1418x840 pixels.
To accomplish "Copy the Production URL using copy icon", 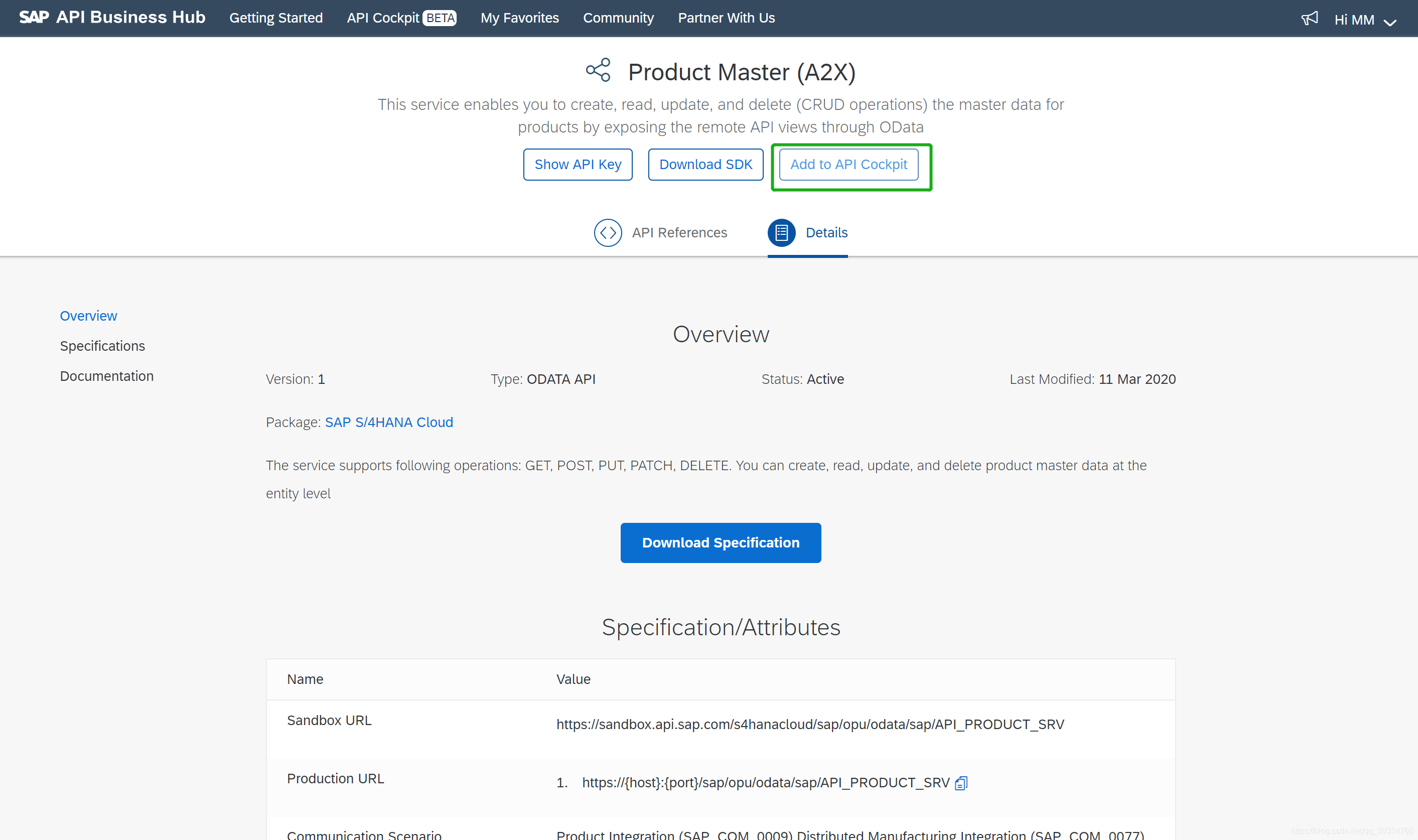I will pos(961,783).
